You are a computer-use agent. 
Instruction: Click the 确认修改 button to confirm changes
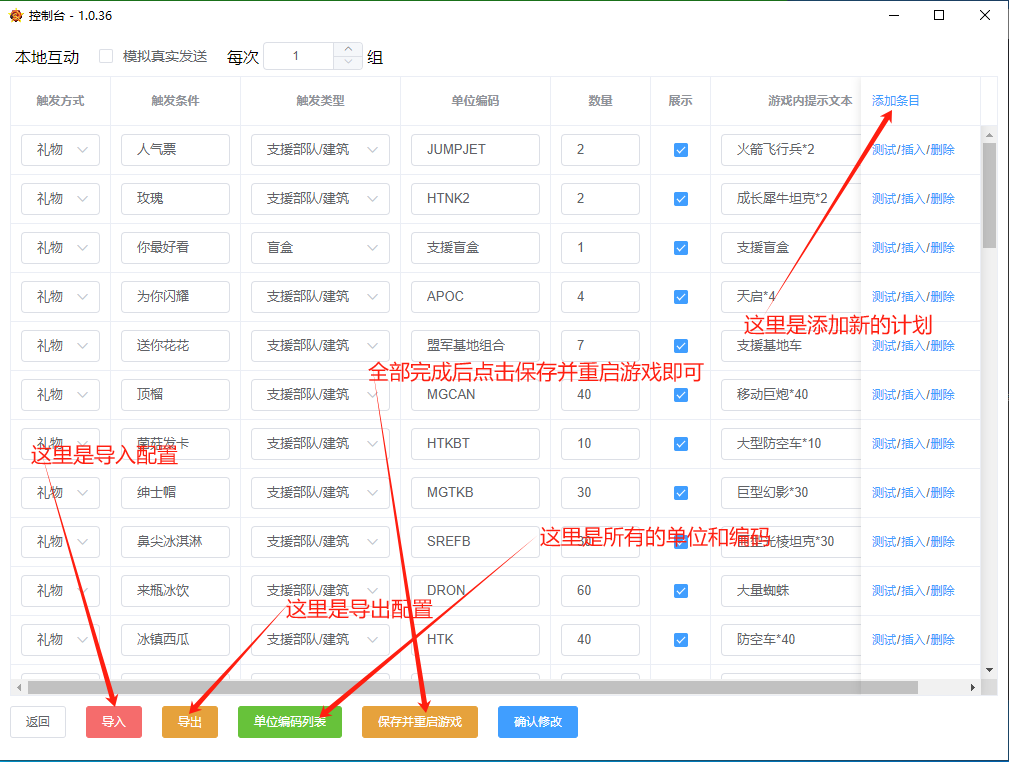tap(537, 721)
